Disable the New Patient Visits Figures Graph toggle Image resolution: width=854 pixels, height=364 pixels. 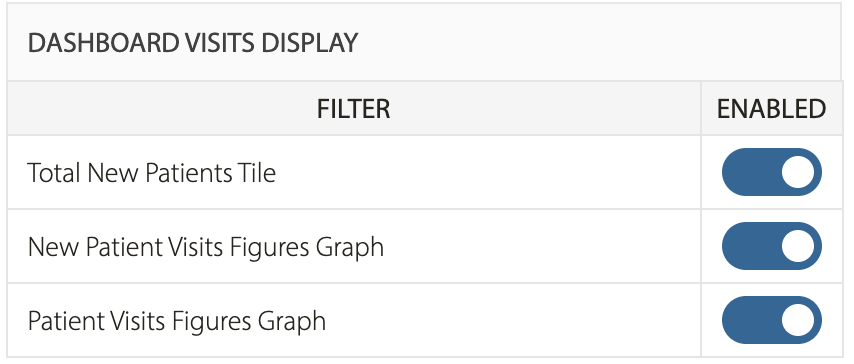coord(771,246)
